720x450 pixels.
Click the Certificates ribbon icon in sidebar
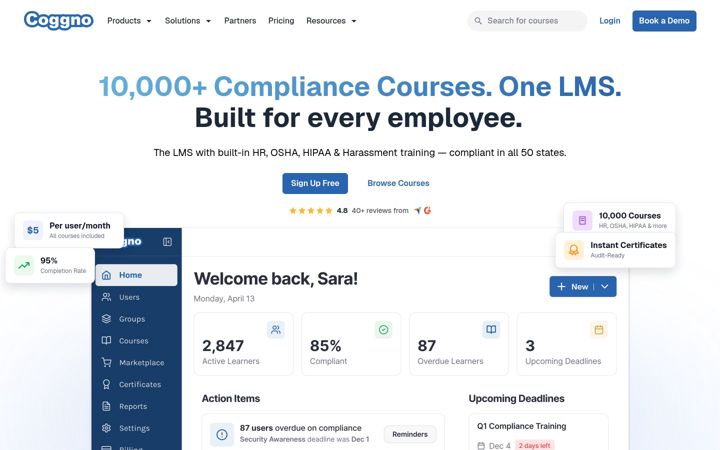coord(106,384)
